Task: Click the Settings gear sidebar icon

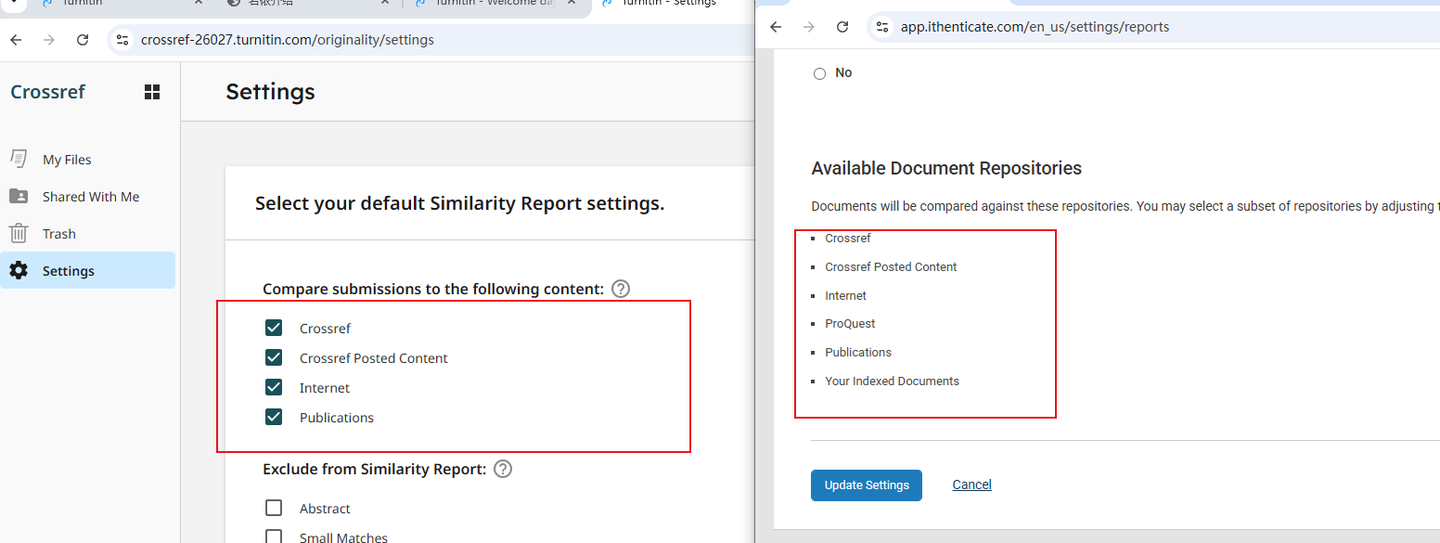Action: click(19, 270)
